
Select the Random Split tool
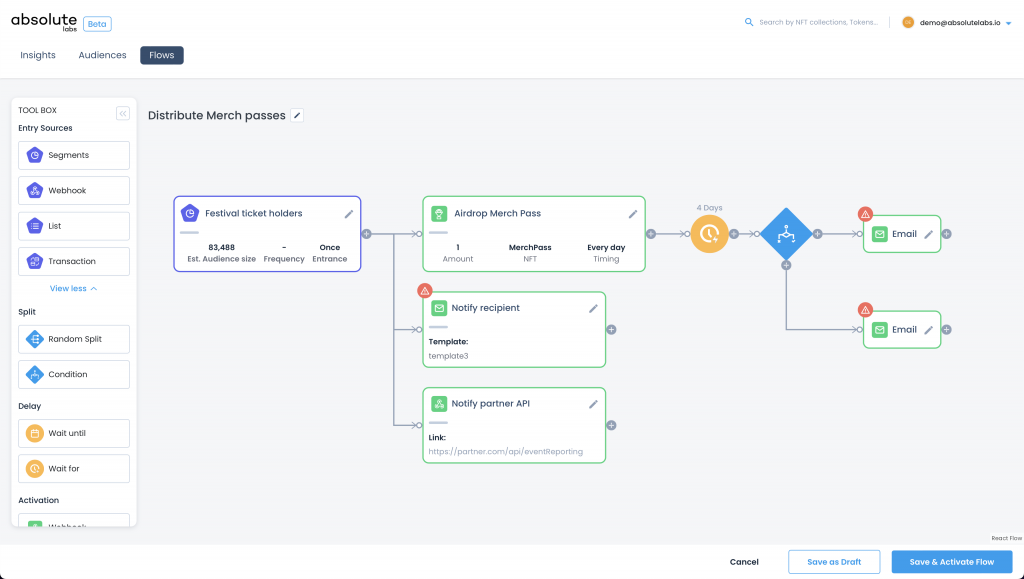[74, 339]
